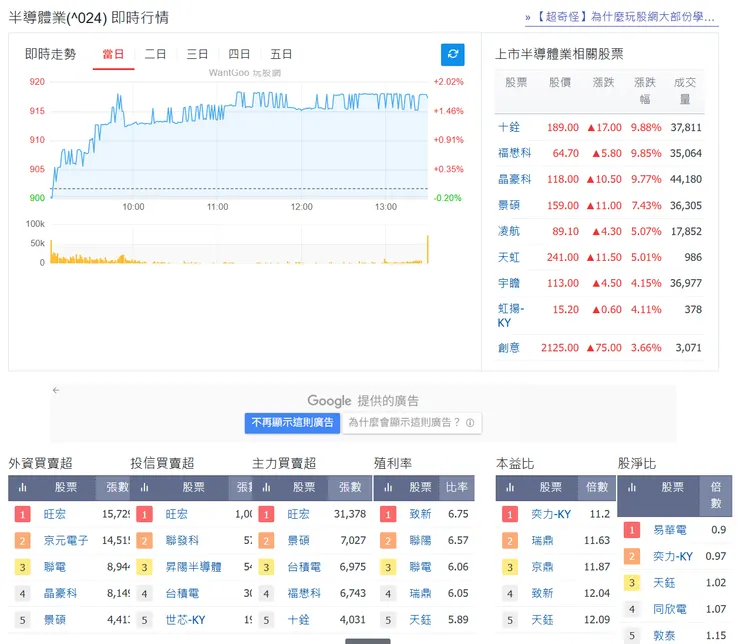
Task: Click the blue refresh chart icon
Action: point(452,54)
